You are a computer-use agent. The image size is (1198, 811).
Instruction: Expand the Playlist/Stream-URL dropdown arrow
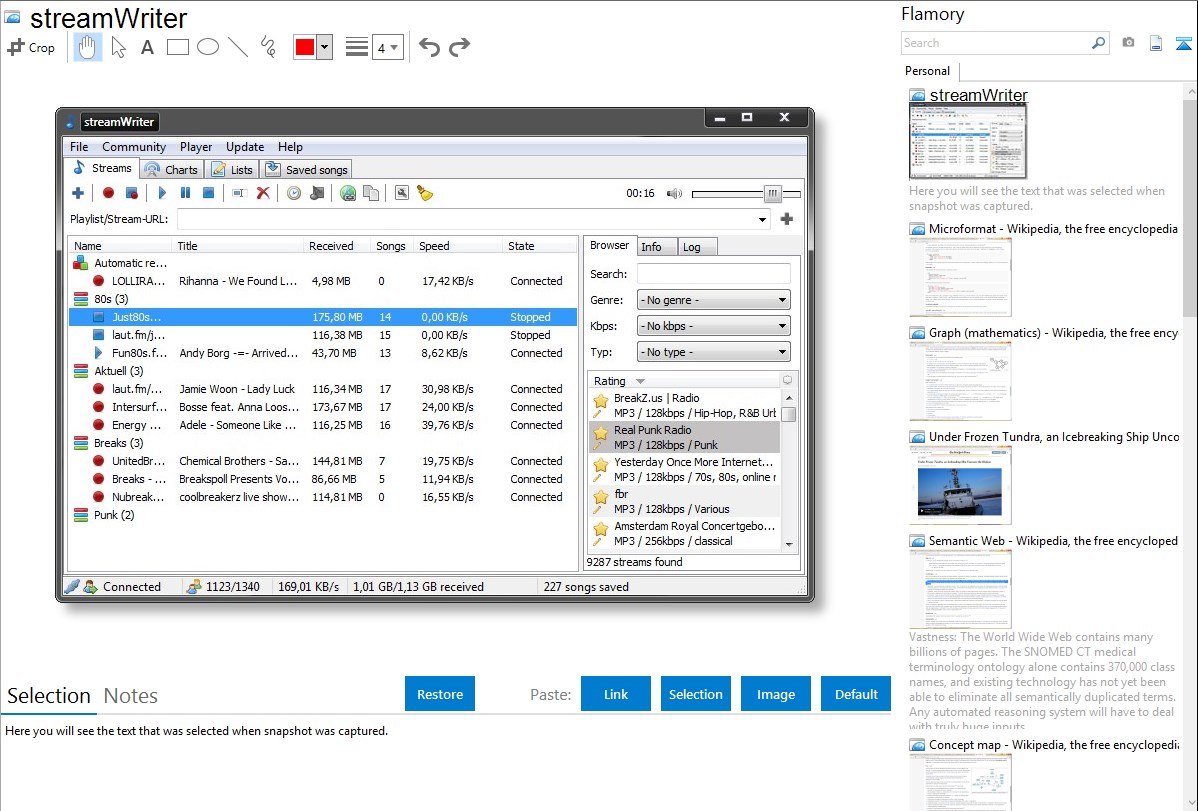pyautogui.click(x=762, y=219)
